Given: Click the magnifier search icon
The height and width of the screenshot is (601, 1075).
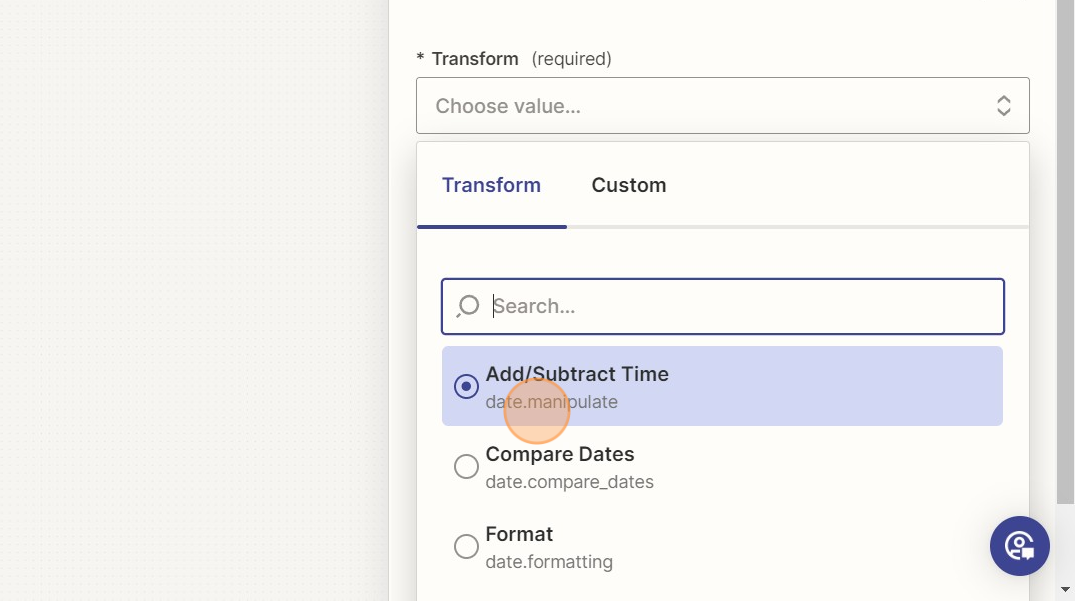Looking at the screenshot, I should click(467, 306).
